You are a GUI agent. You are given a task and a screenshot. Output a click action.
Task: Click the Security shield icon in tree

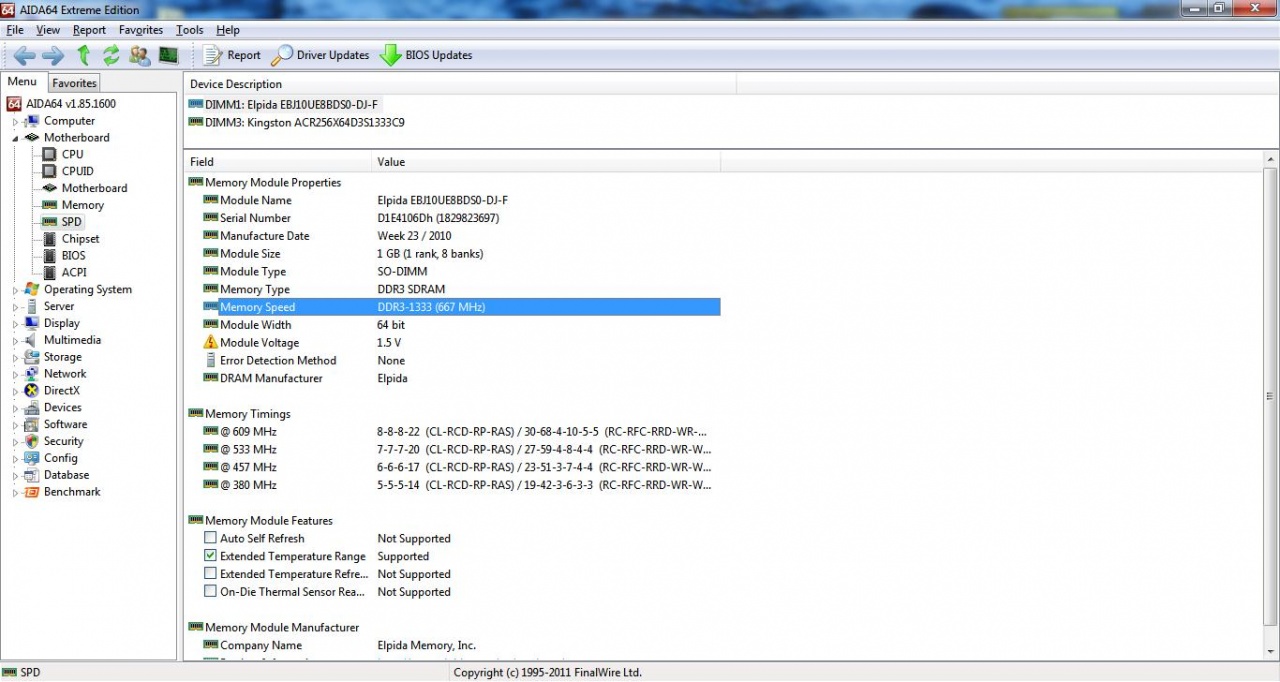click(x=32, y=441)
